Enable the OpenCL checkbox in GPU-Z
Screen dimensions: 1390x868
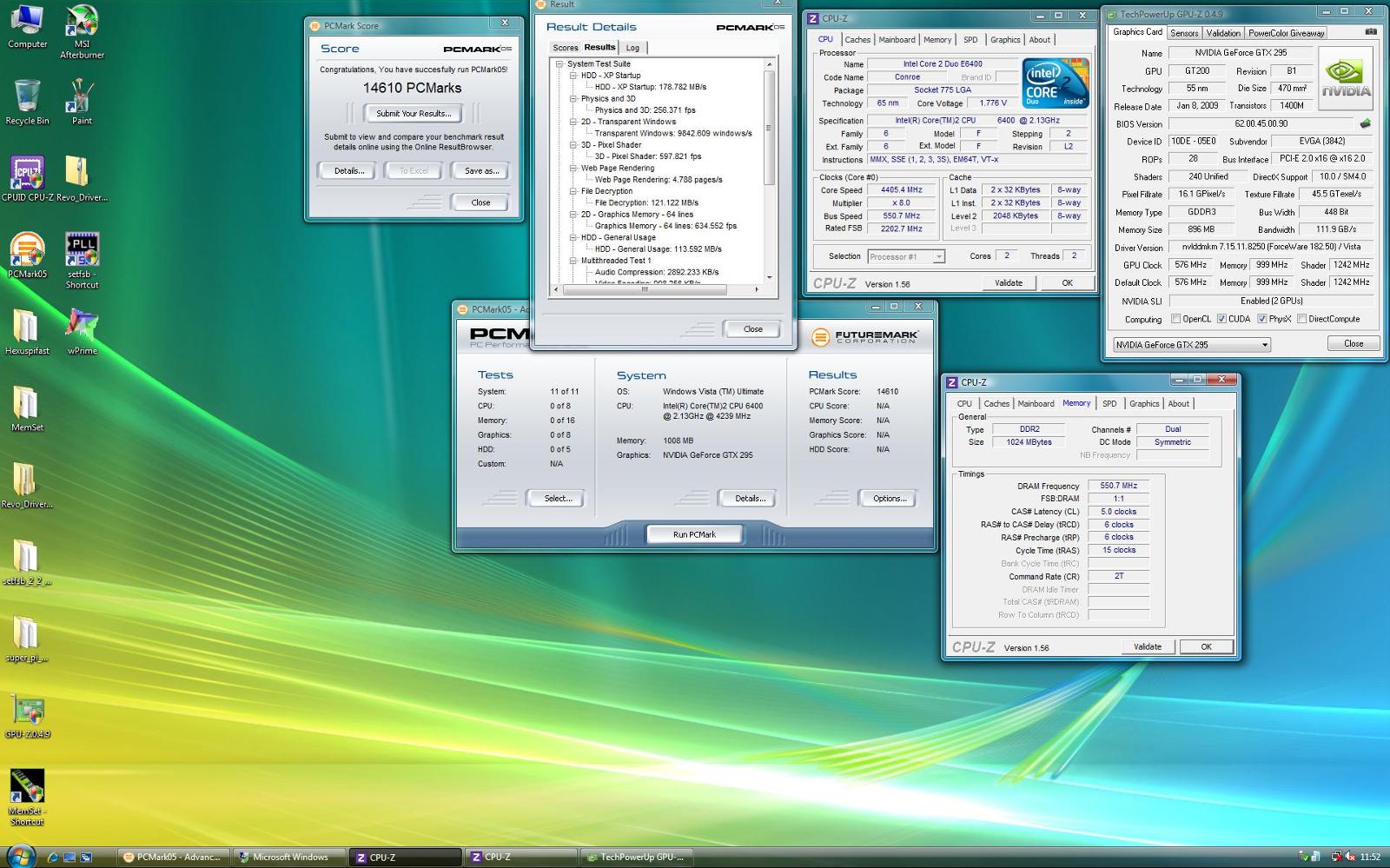coord(1175,319)
